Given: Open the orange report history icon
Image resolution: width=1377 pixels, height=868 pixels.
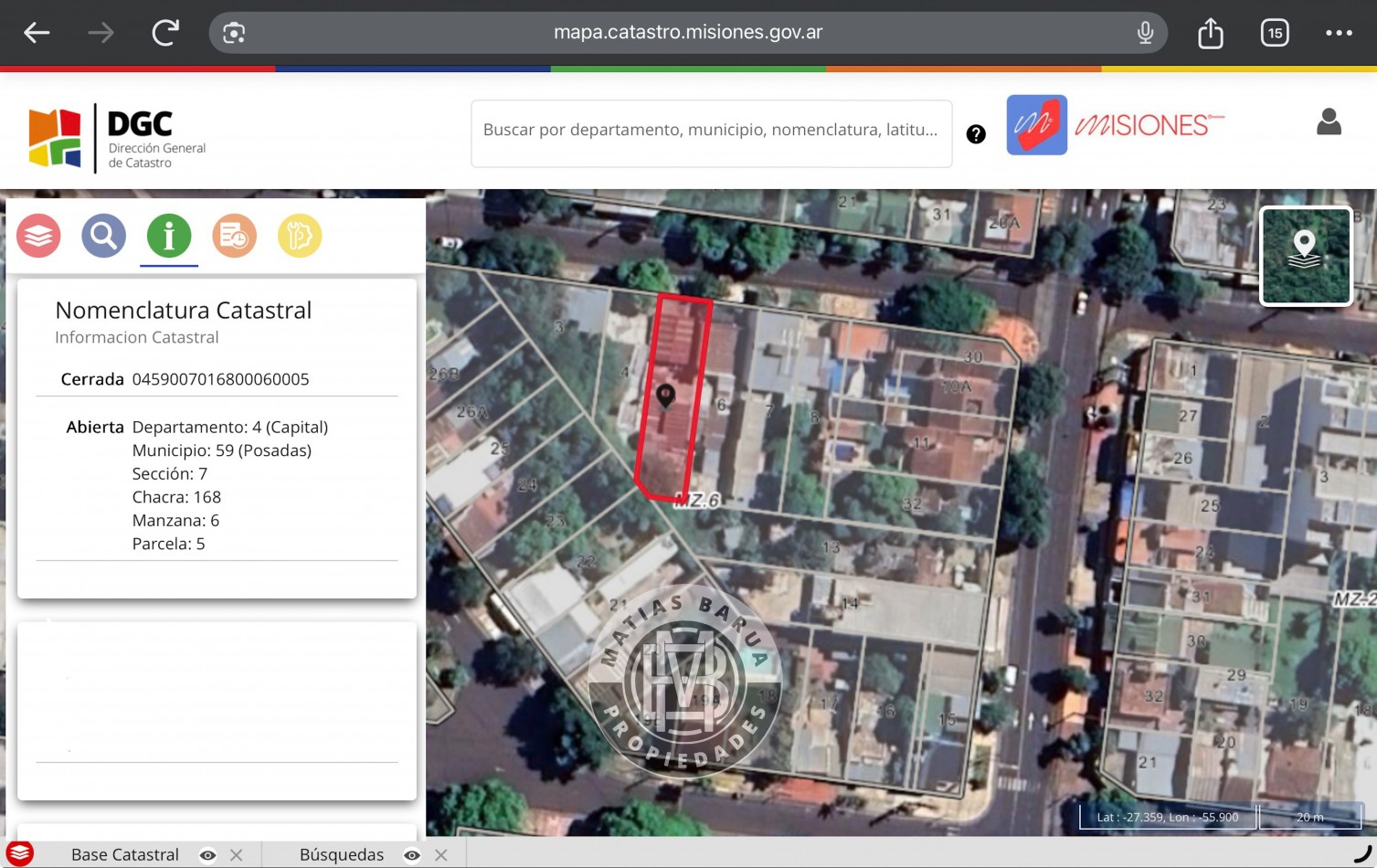Looking at the screenshot, I should tap(234, 236).
